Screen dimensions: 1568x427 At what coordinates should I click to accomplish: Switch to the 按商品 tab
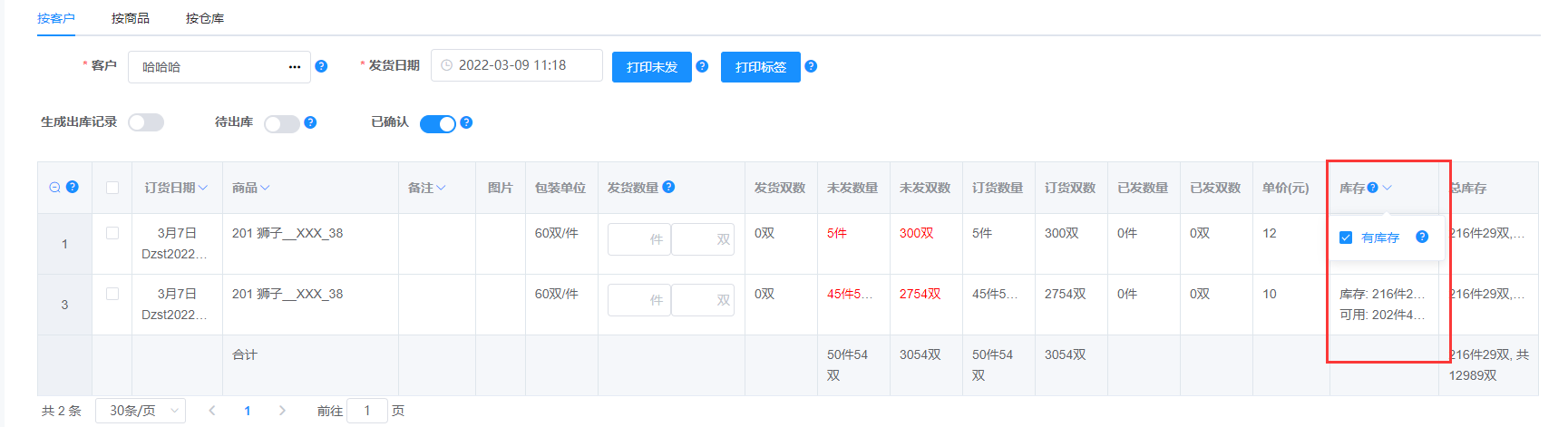(x=131, y=18)
